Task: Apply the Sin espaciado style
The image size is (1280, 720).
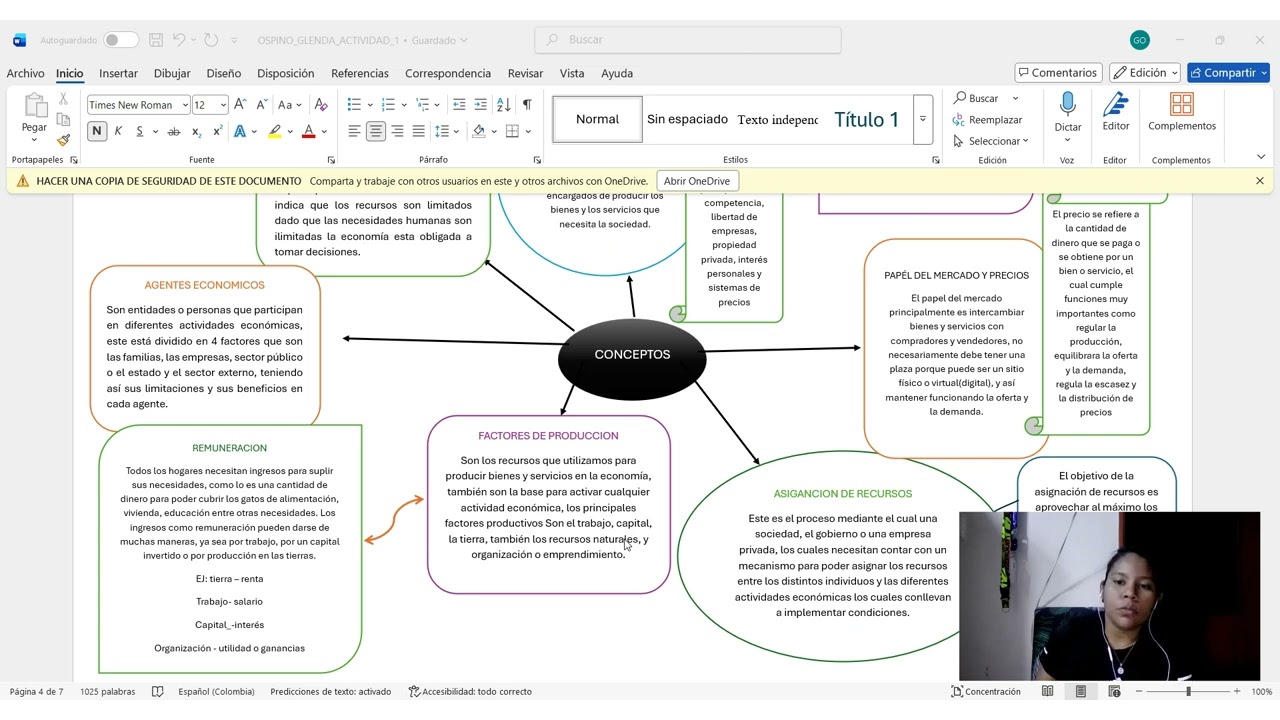Action: [x=687, y=119]
